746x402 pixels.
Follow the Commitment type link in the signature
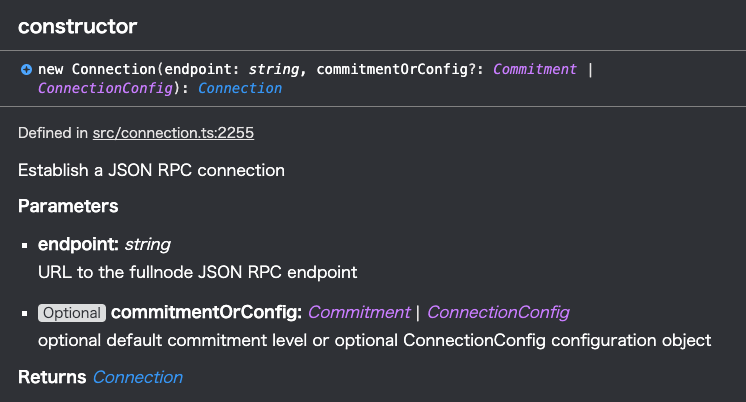coord(535,69)
